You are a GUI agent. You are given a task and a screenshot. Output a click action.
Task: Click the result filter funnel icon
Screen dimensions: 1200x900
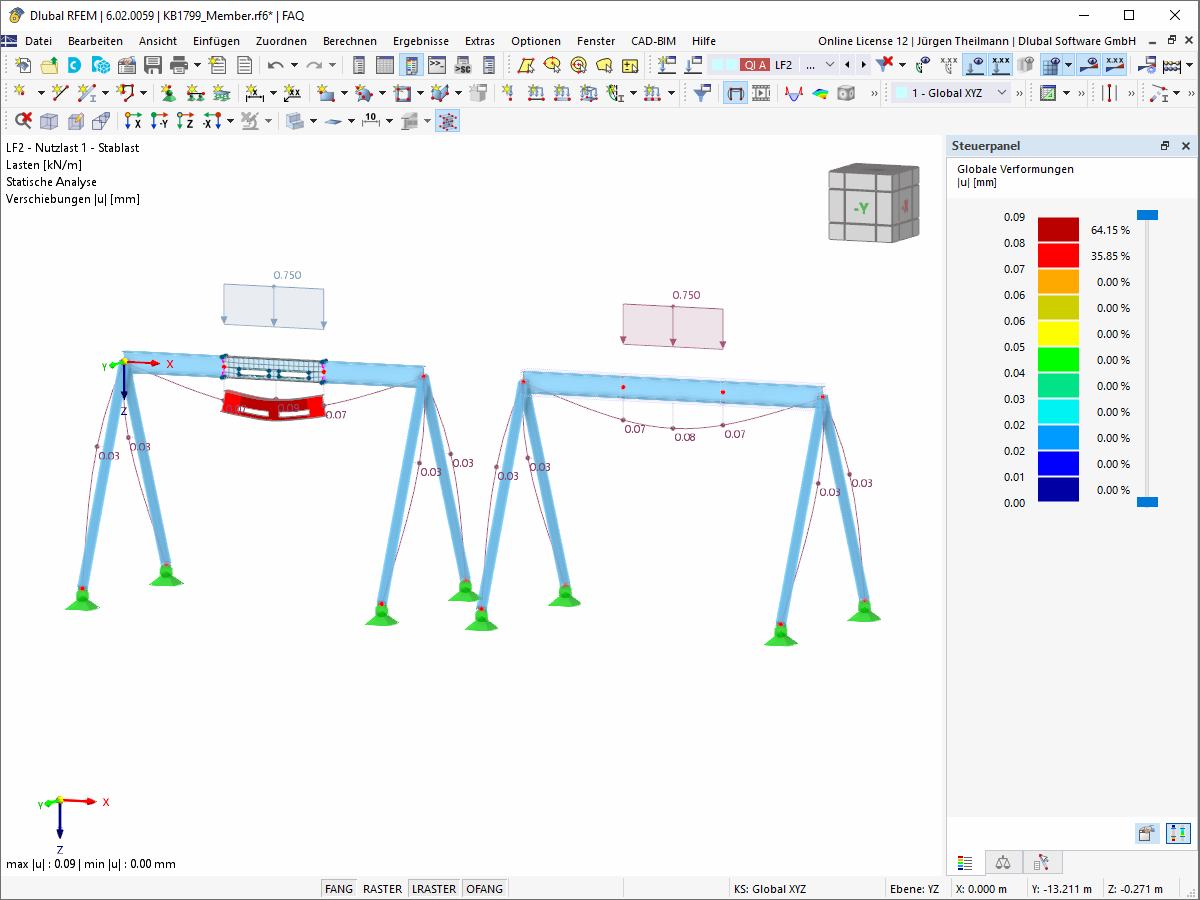(703, 93)
